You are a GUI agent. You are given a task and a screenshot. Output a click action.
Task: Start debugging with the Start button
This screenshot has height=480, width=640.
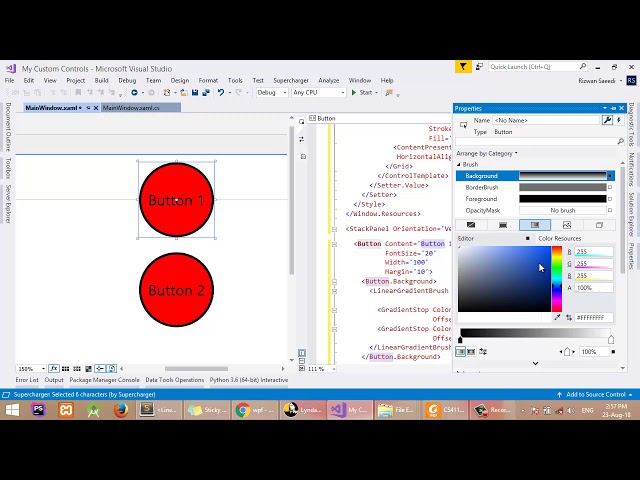pyautogui.click(x=362, y=93)
